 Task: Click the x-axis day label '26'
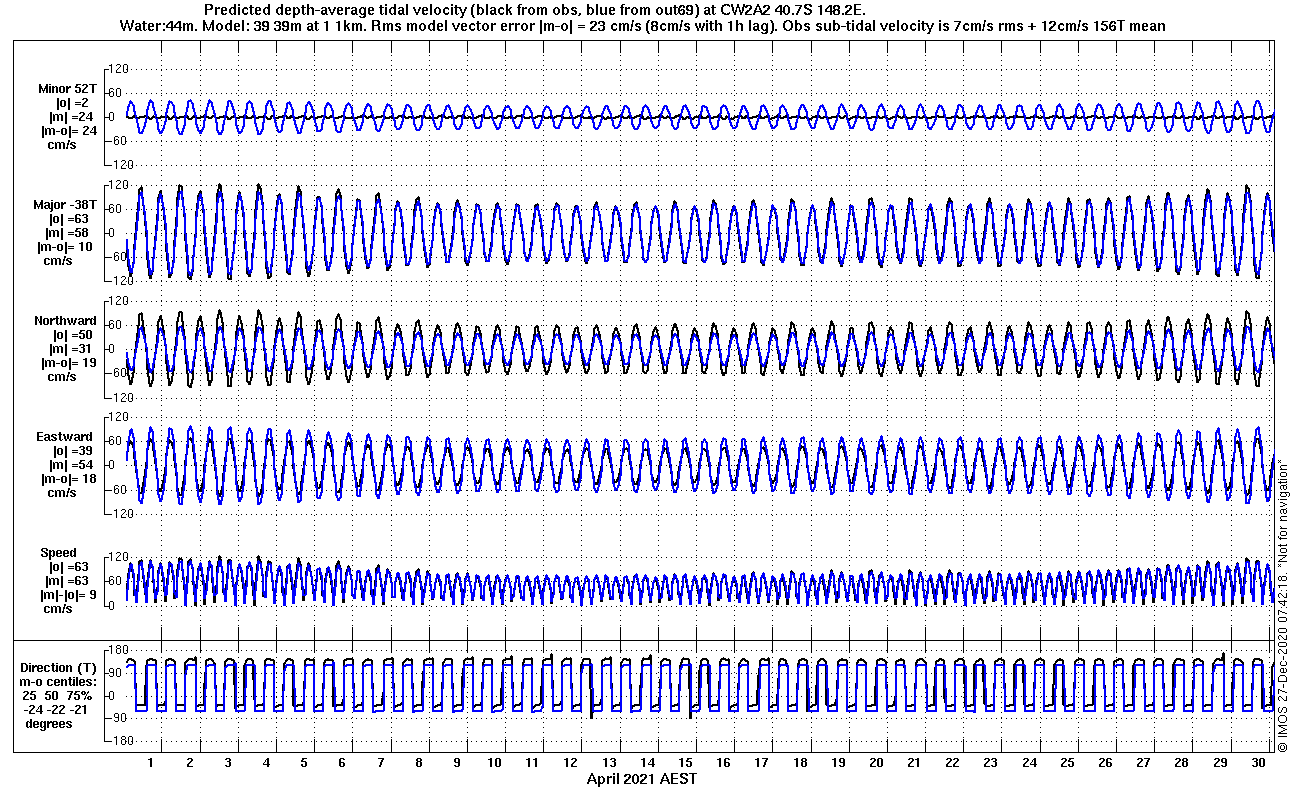pos(1105,763)
